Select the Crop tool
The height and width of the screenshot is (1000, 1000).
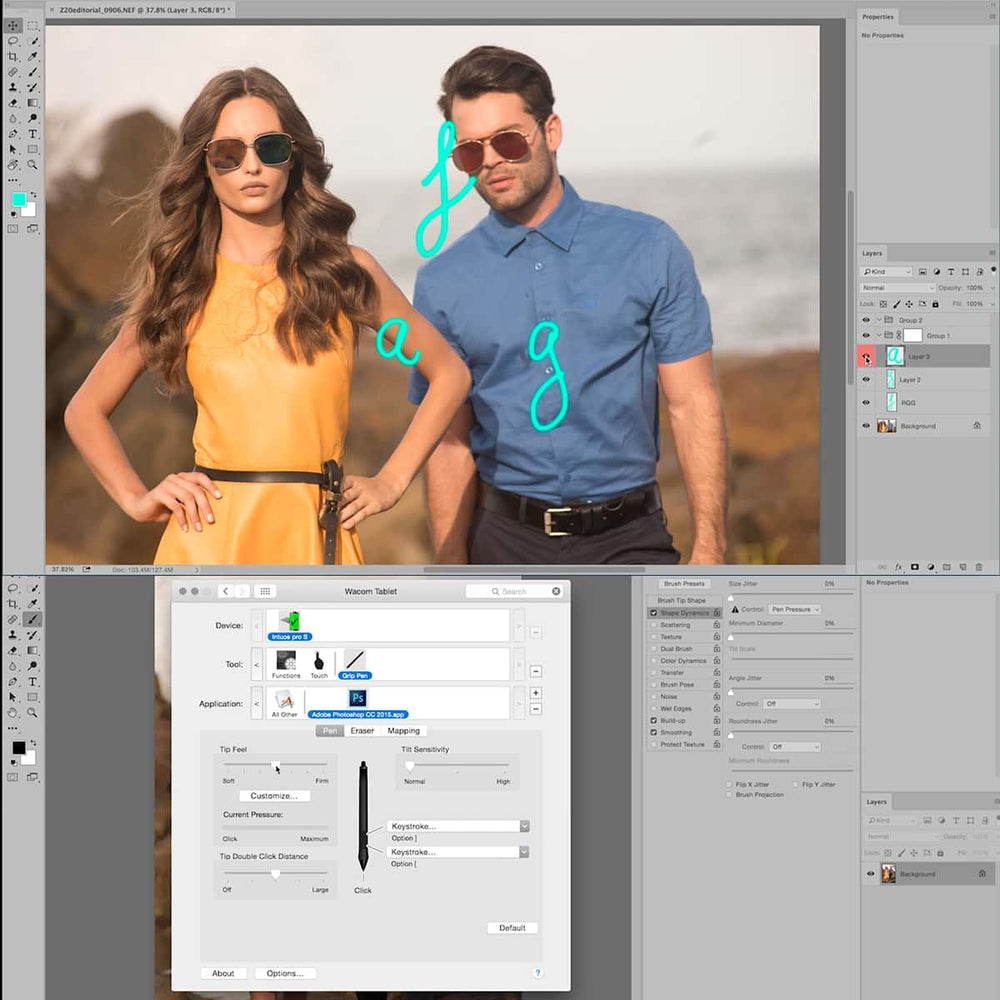(12, 56)
